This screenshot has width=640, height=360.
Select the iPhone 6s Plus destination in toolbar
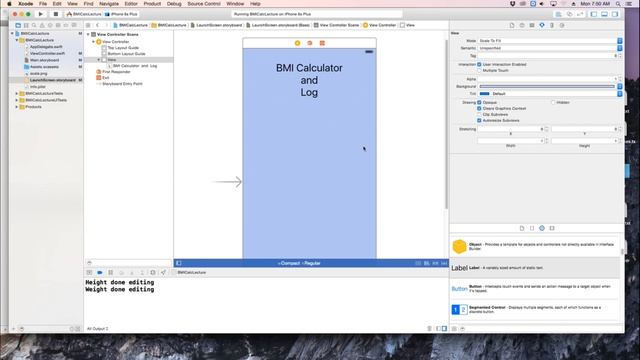121,14
